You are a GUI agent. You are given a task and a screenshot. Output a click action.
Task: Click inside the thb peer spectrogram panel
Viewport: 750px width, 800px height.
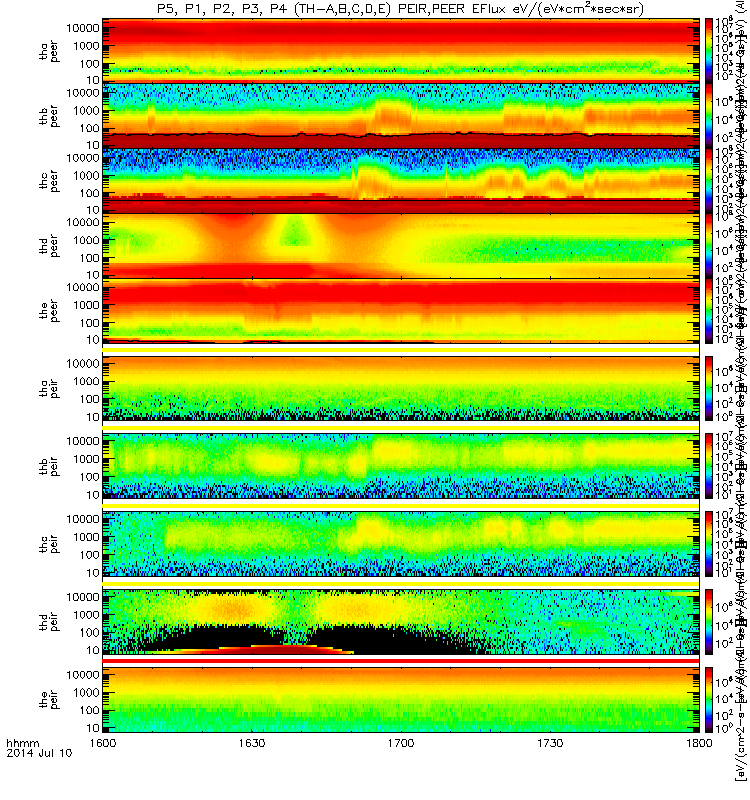point(401,115)
